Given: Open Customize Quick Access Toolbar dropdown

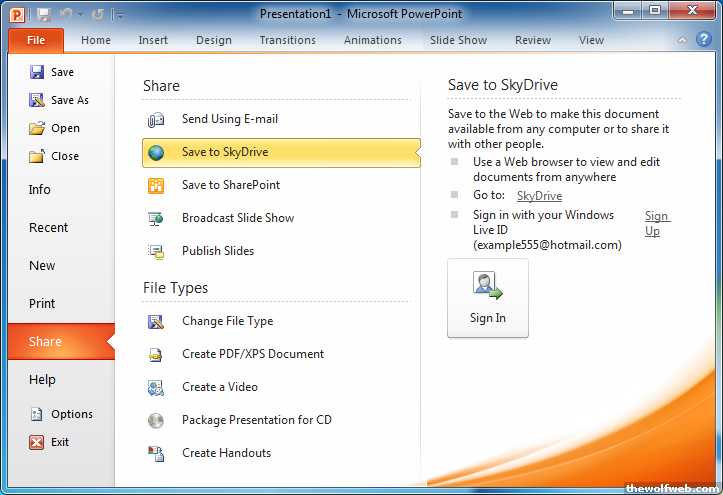Looking at the screenshot, I should (120, 15).
